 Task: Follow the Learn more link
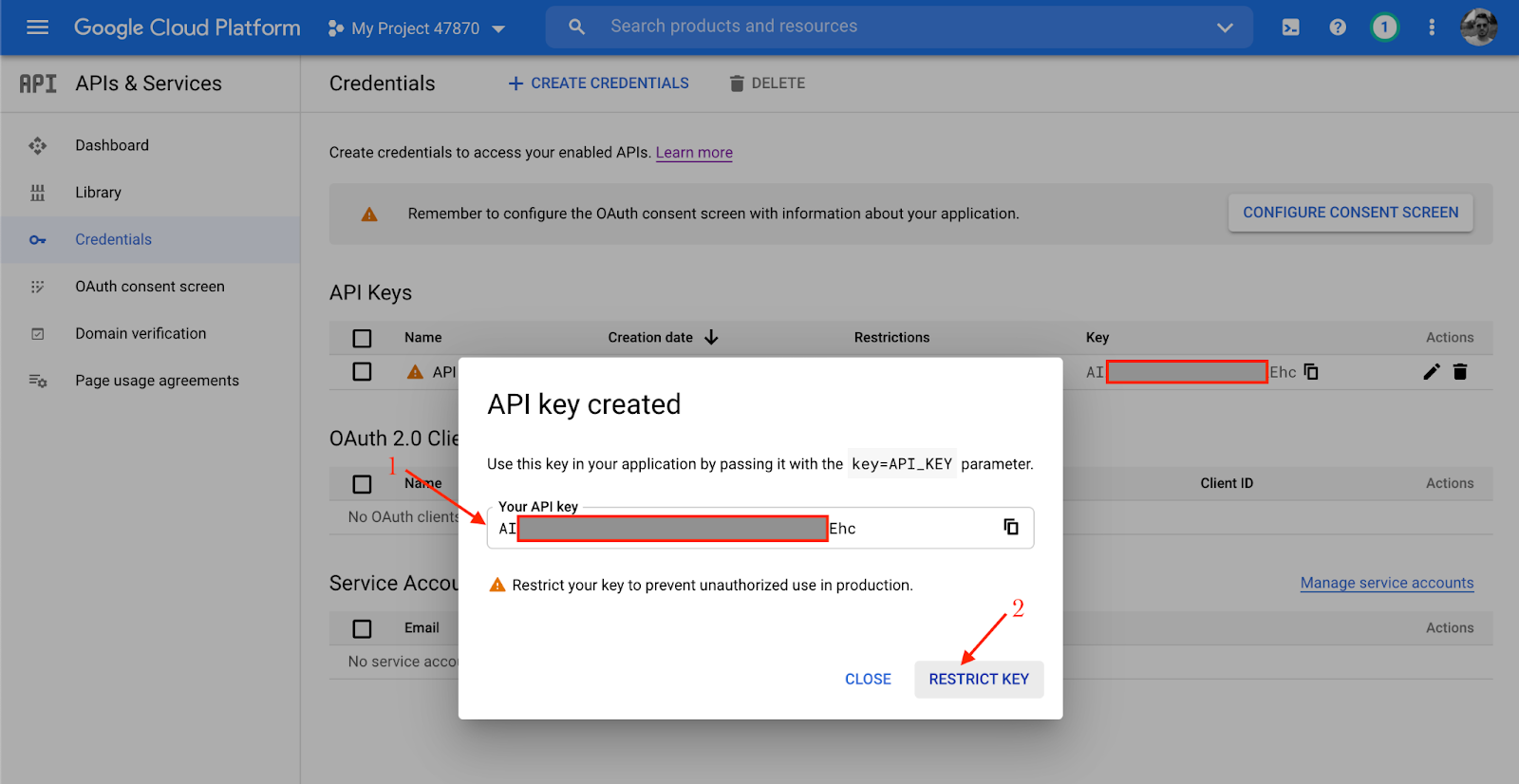tap(694, 153)
